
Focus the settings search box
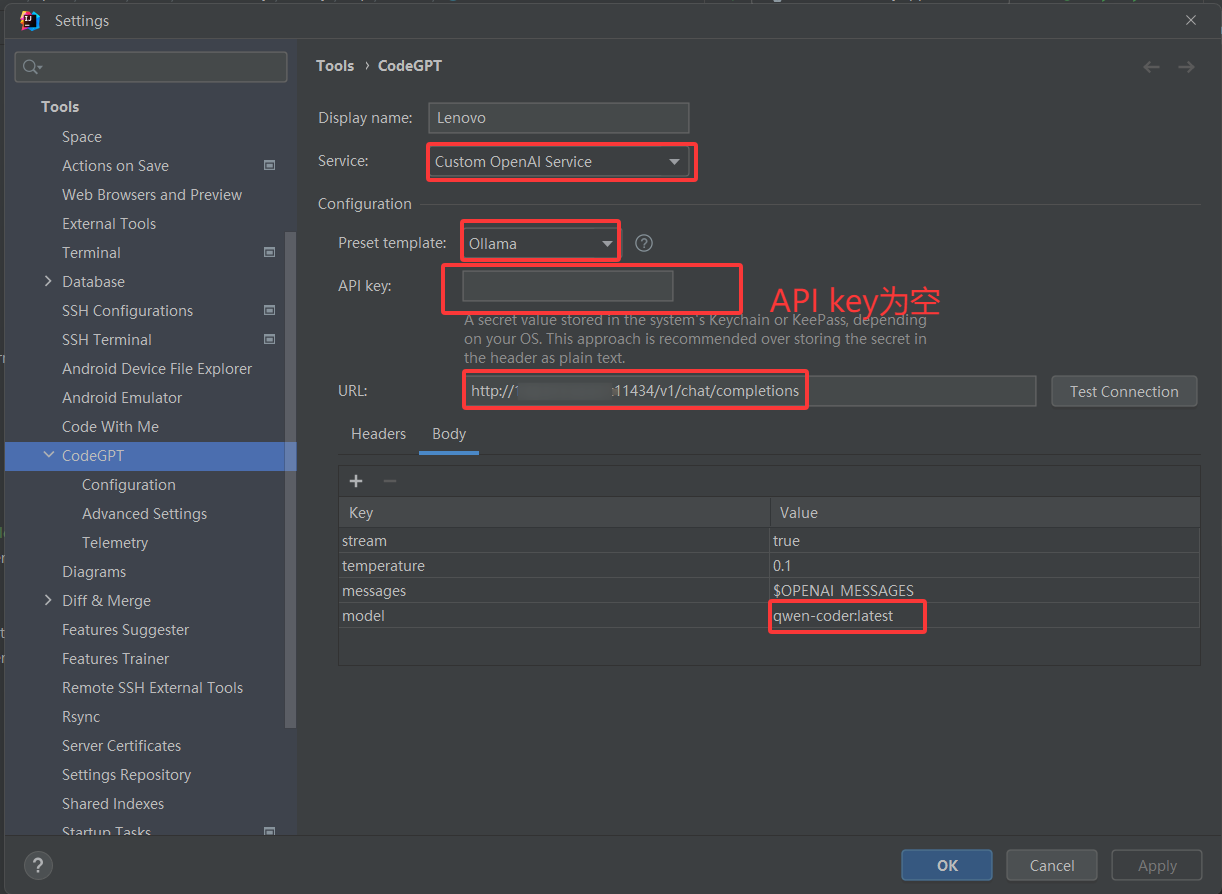coord(151,67)
